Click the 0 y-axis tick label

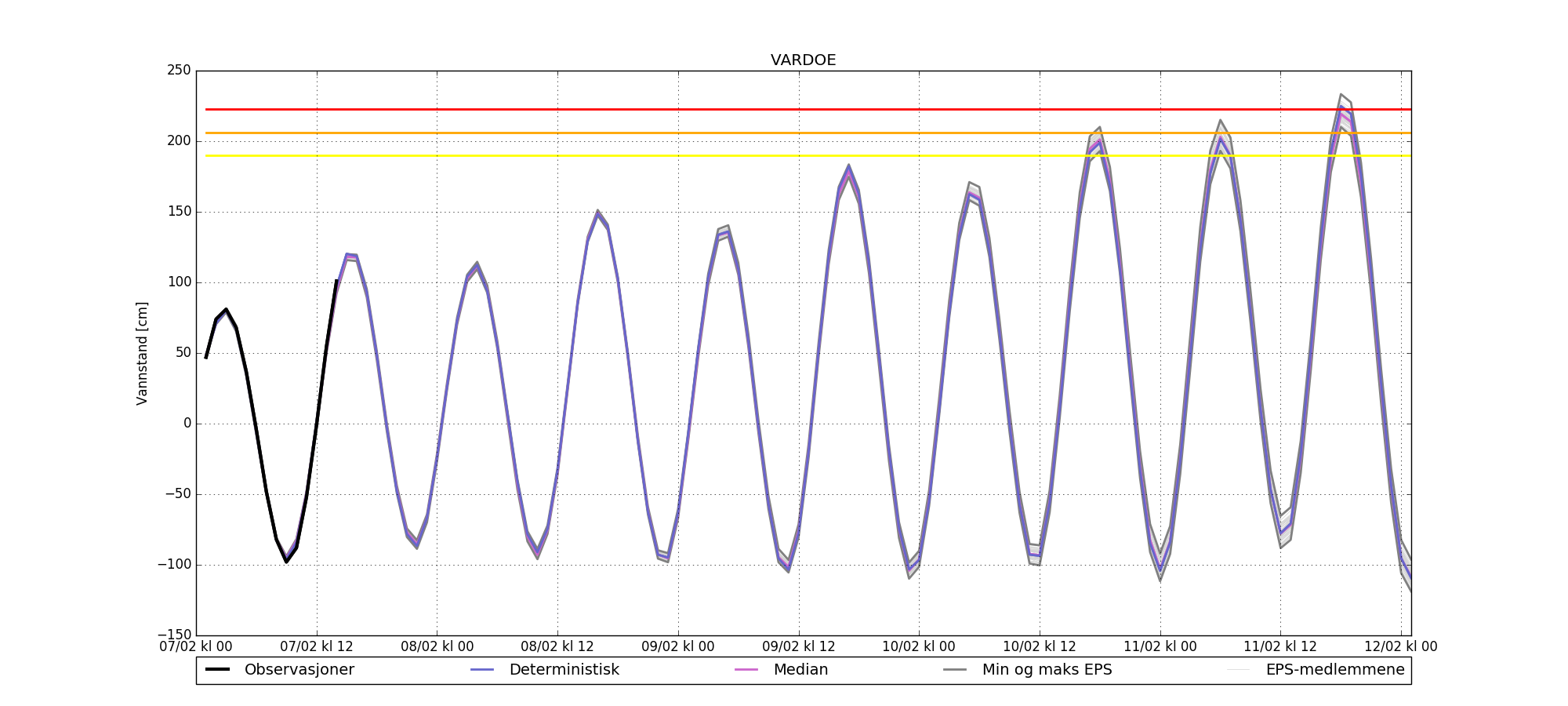187,424
